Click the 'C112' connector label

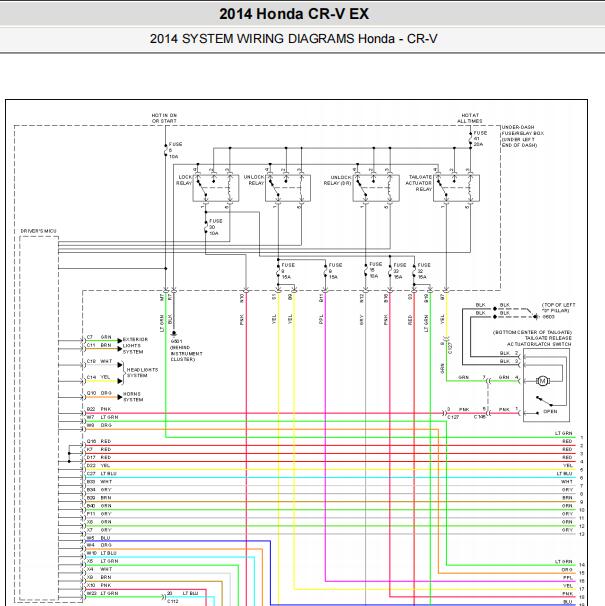[x=173, y=601]
